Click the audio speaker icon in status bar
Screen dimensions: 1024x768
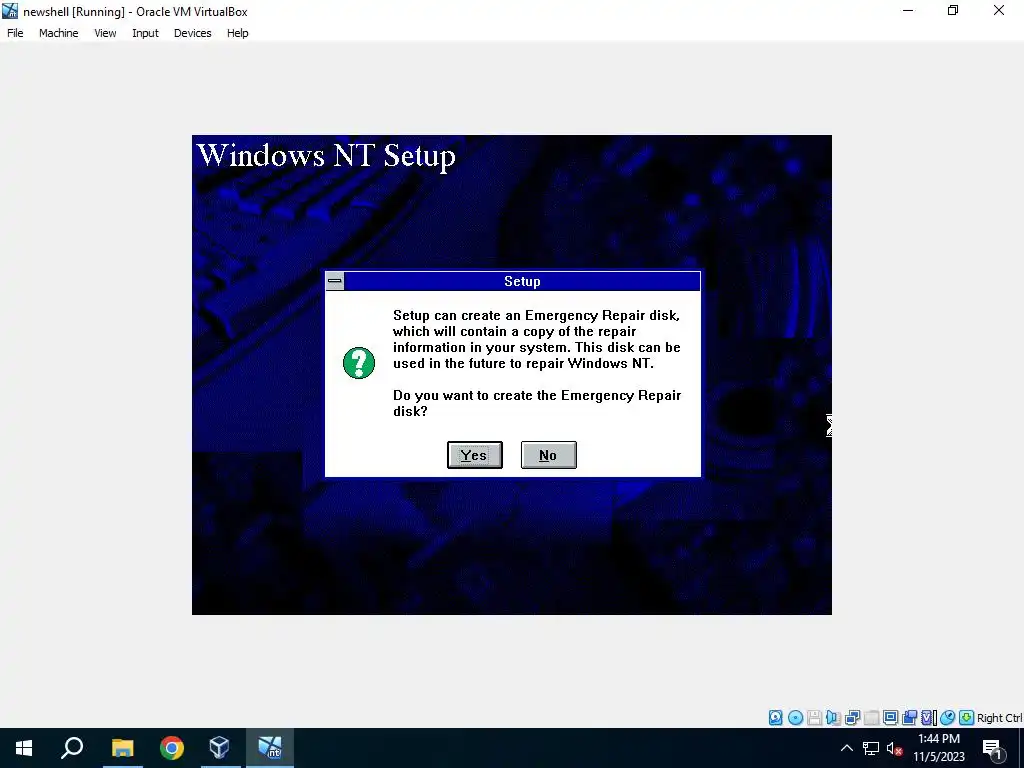pyautogui.click(x=833, y=718)
